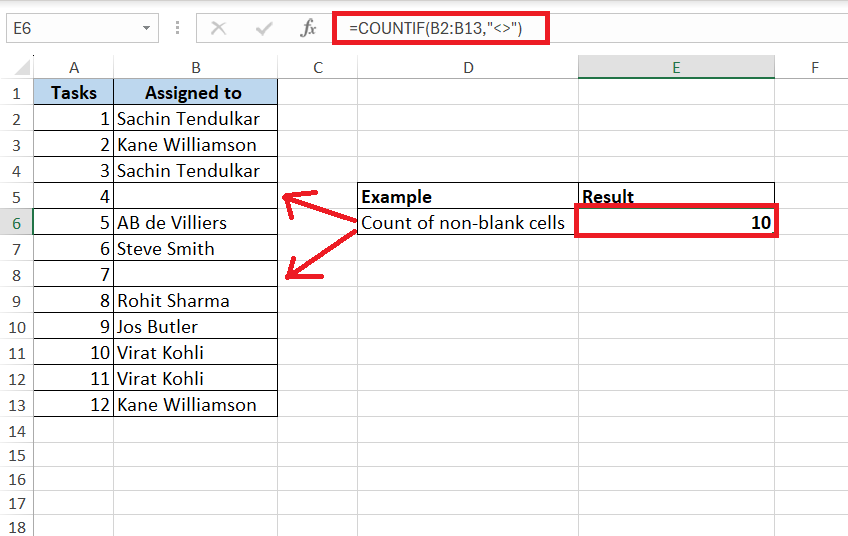The image size is (848, 536).
Task: Select row 12 header
Action: coord(17,379)
